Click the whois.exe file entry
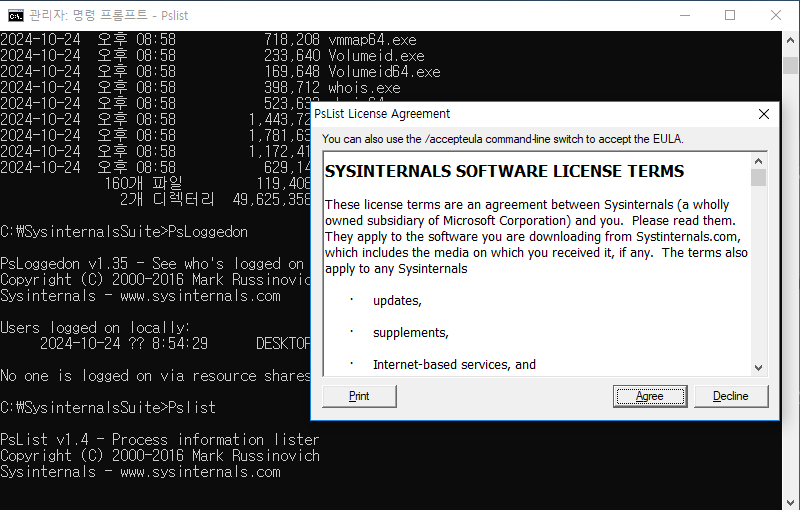The image size is (800, 510). pyautogui.click(x=364, y=88)
